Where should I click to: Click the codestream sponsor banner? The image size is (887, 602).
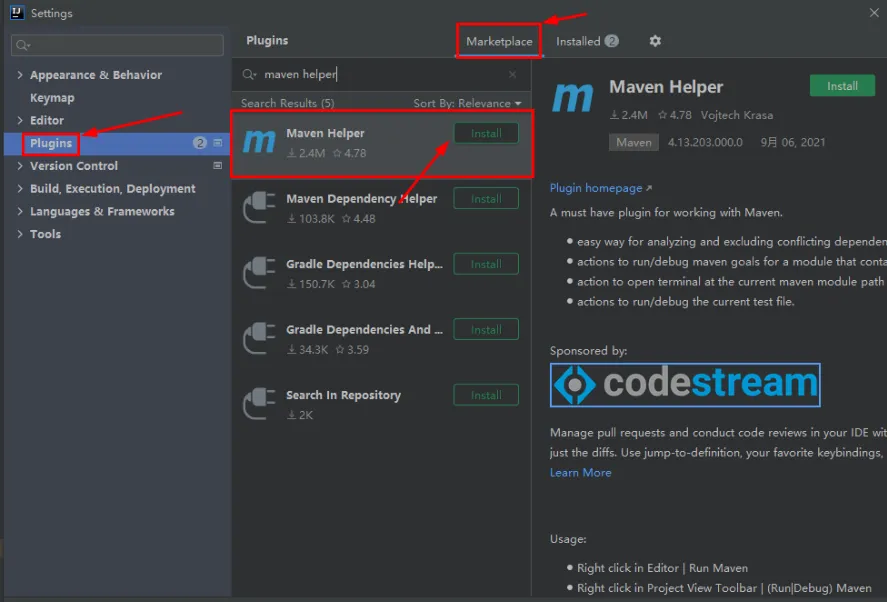point(685,385)
